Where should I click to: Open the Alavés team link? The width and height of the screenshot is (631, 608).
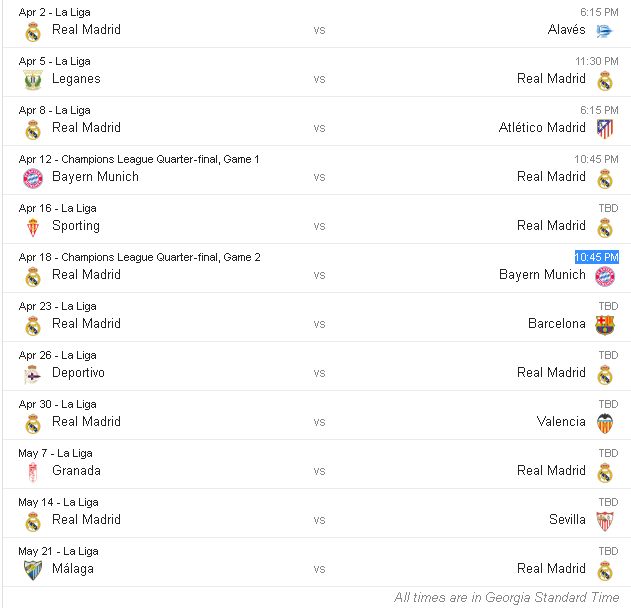tap(566, 30)
